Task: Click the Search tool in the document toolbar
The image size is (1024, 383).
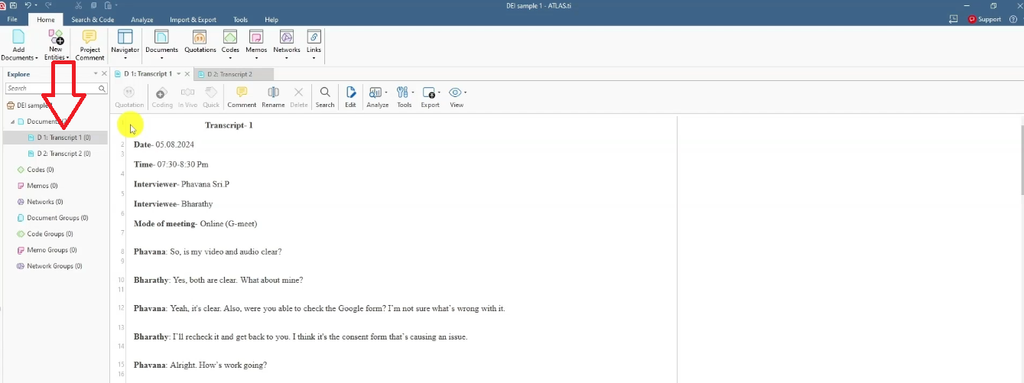Action: (325, 97)
